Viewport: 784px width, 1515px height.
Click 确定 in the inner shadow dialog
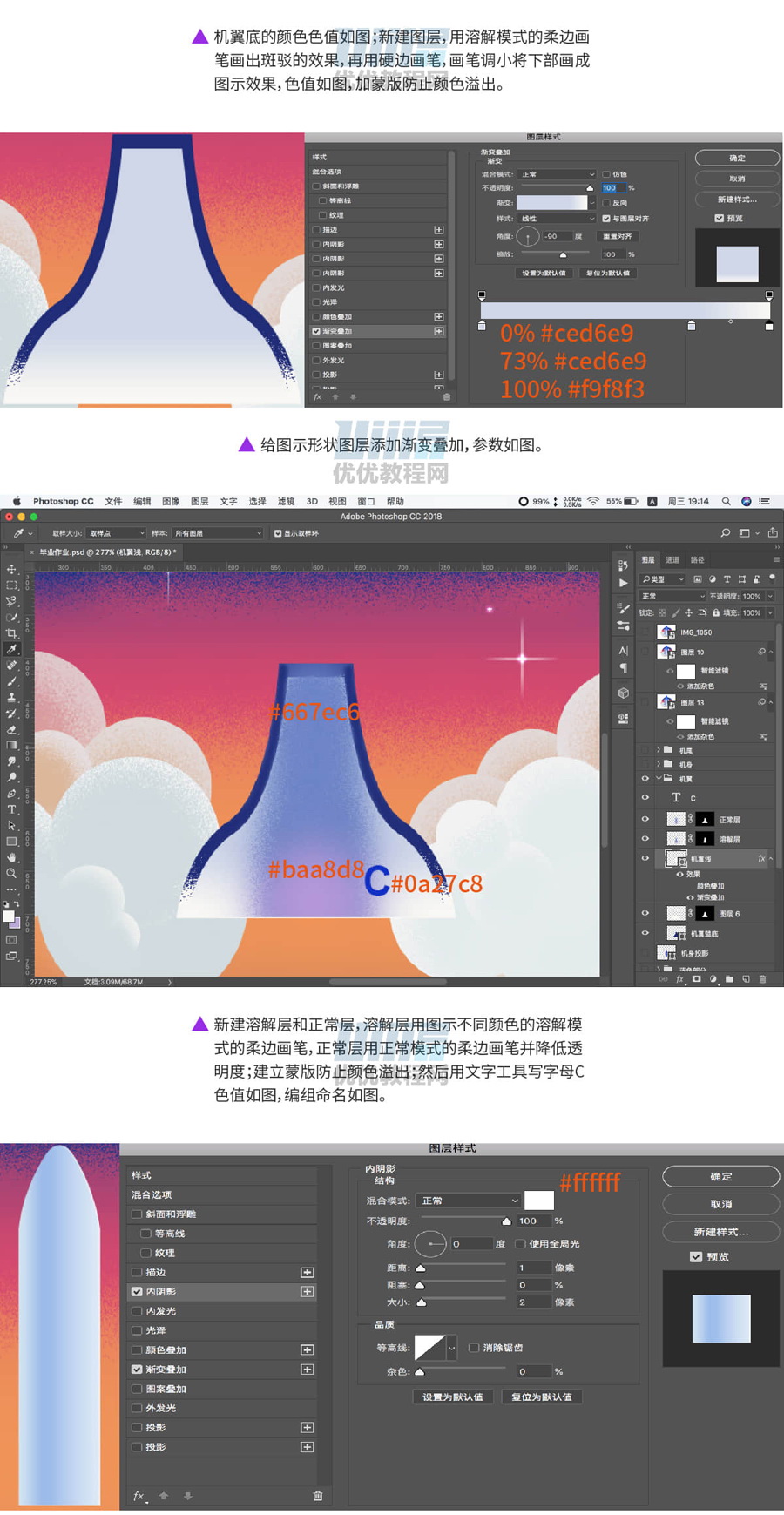click(x=721, y=1176)
